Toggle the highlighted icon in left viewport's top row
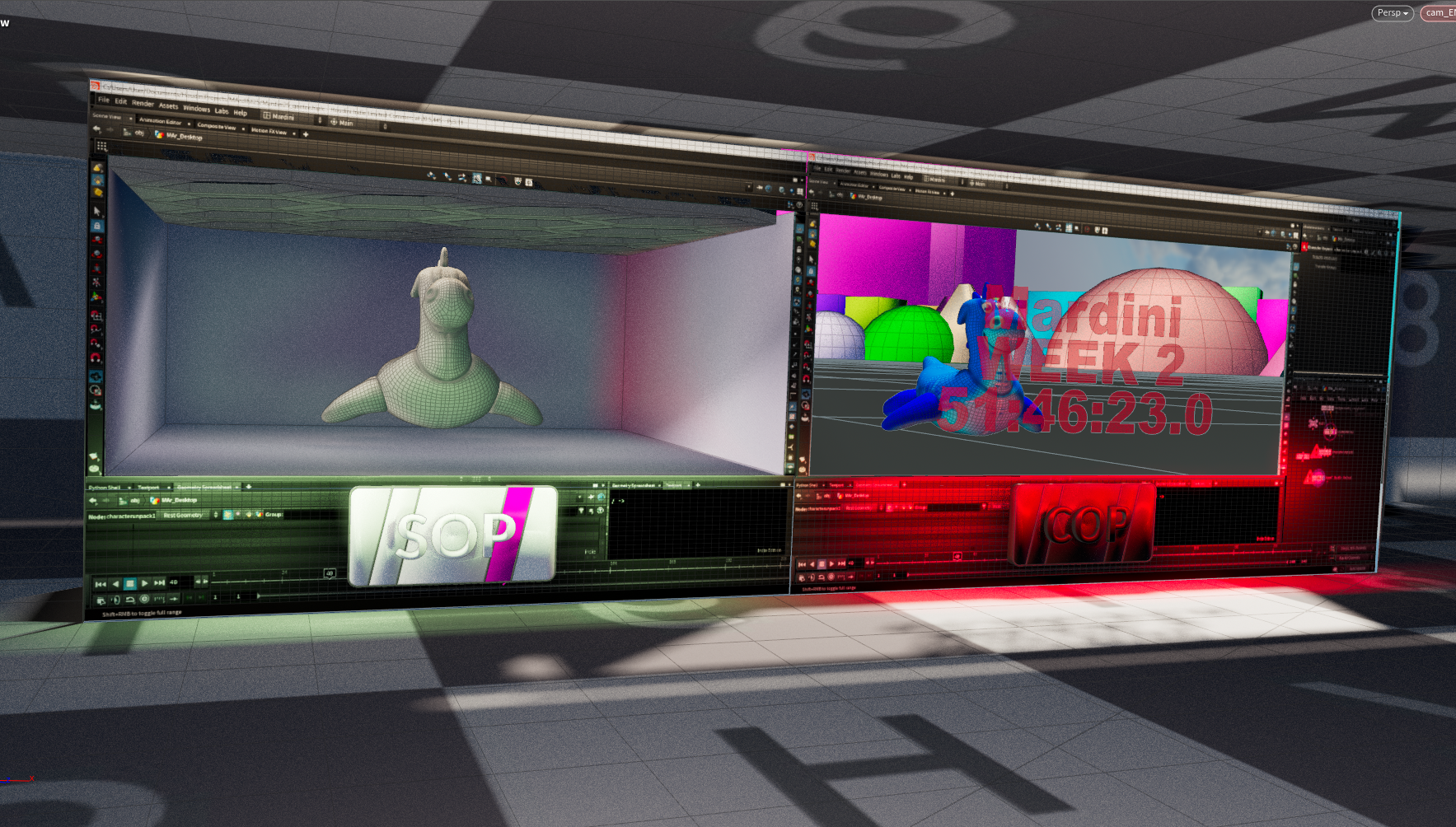1456x827 pixels. click(476, 177)
